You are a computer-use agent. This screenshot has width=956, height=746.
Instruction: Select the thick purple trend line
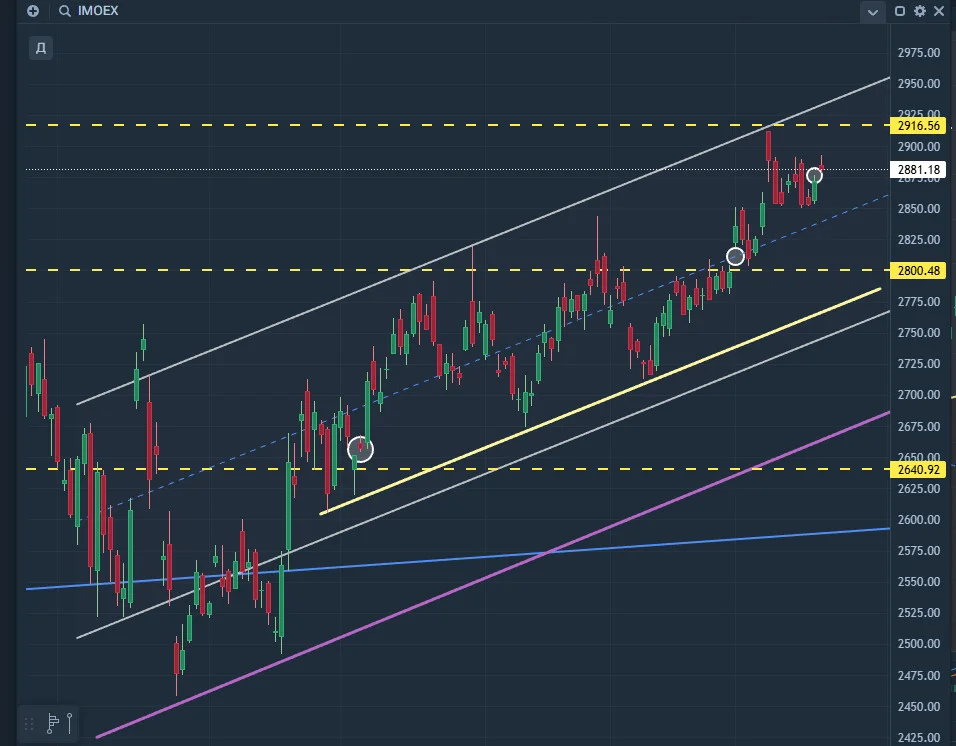click(x=493, y=575)
